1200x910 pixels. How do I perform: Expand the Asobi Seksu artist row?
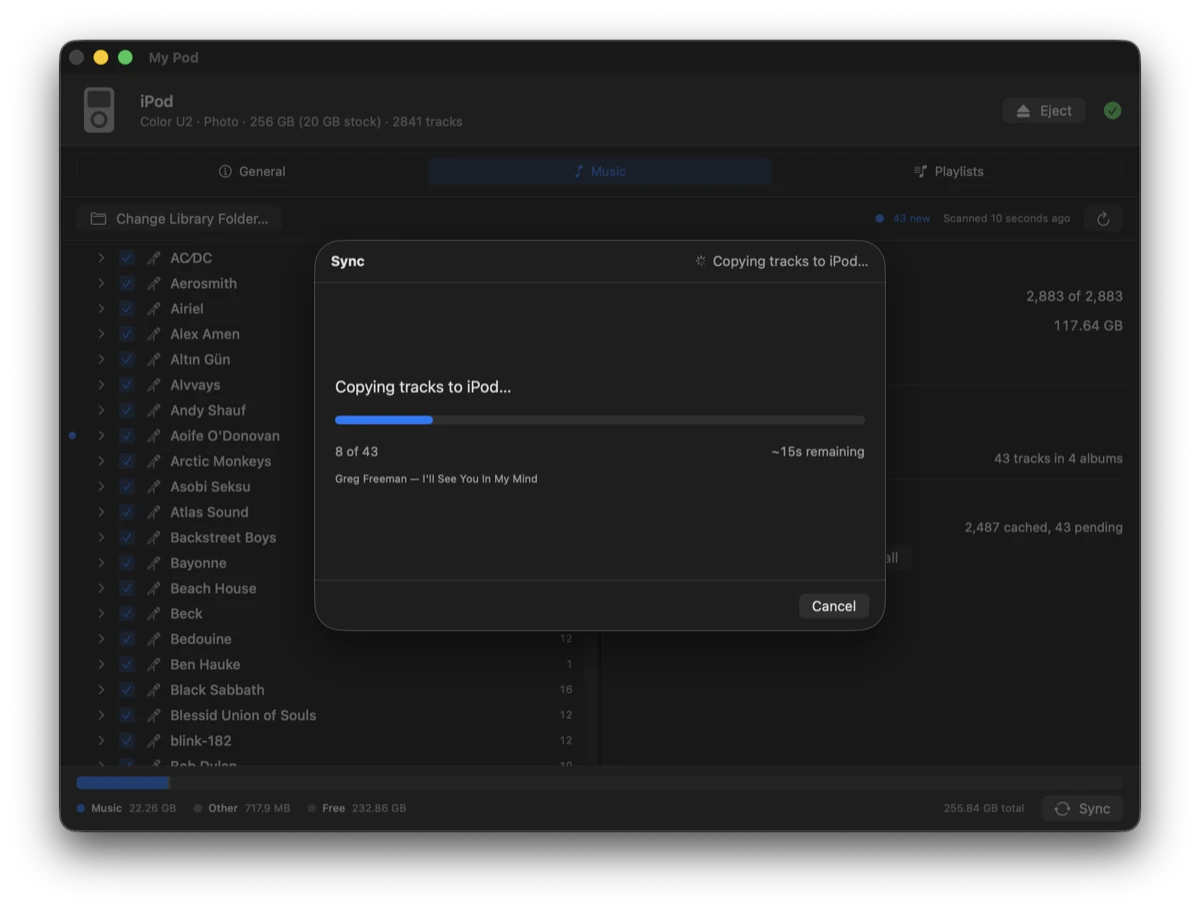click(101, 487)
